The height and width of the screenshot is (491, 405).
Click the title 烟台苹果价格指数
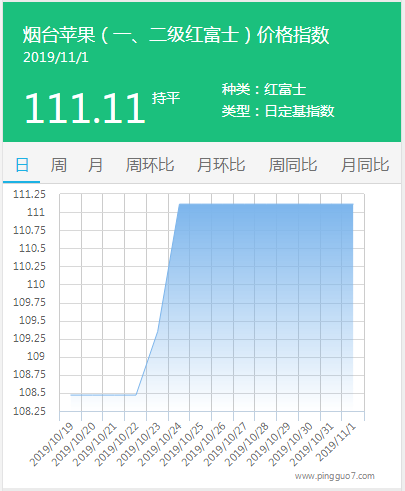click(x=176, y=35)
